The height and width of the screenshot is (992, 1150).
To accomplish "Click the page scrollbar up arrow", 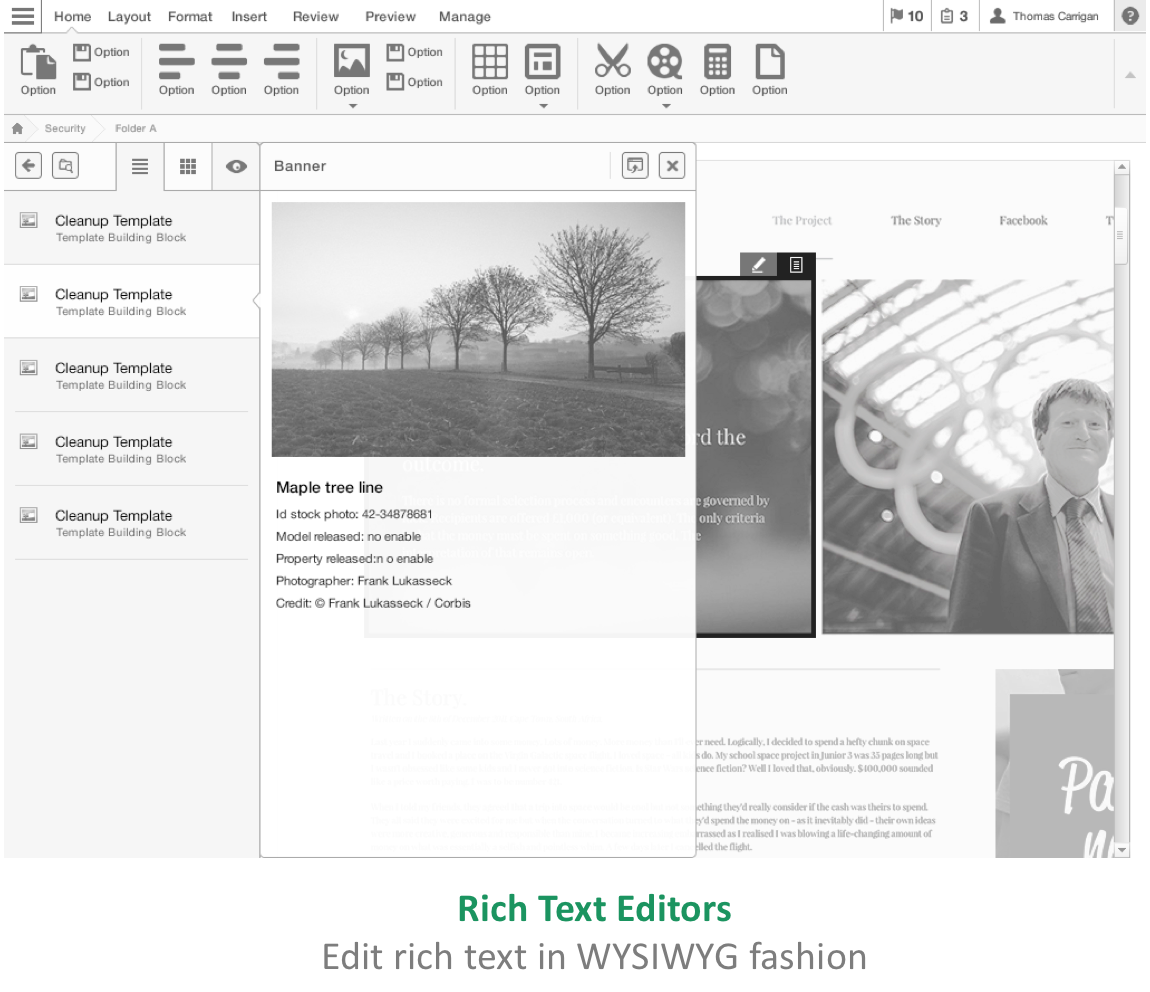I will tap(1121, 167).
